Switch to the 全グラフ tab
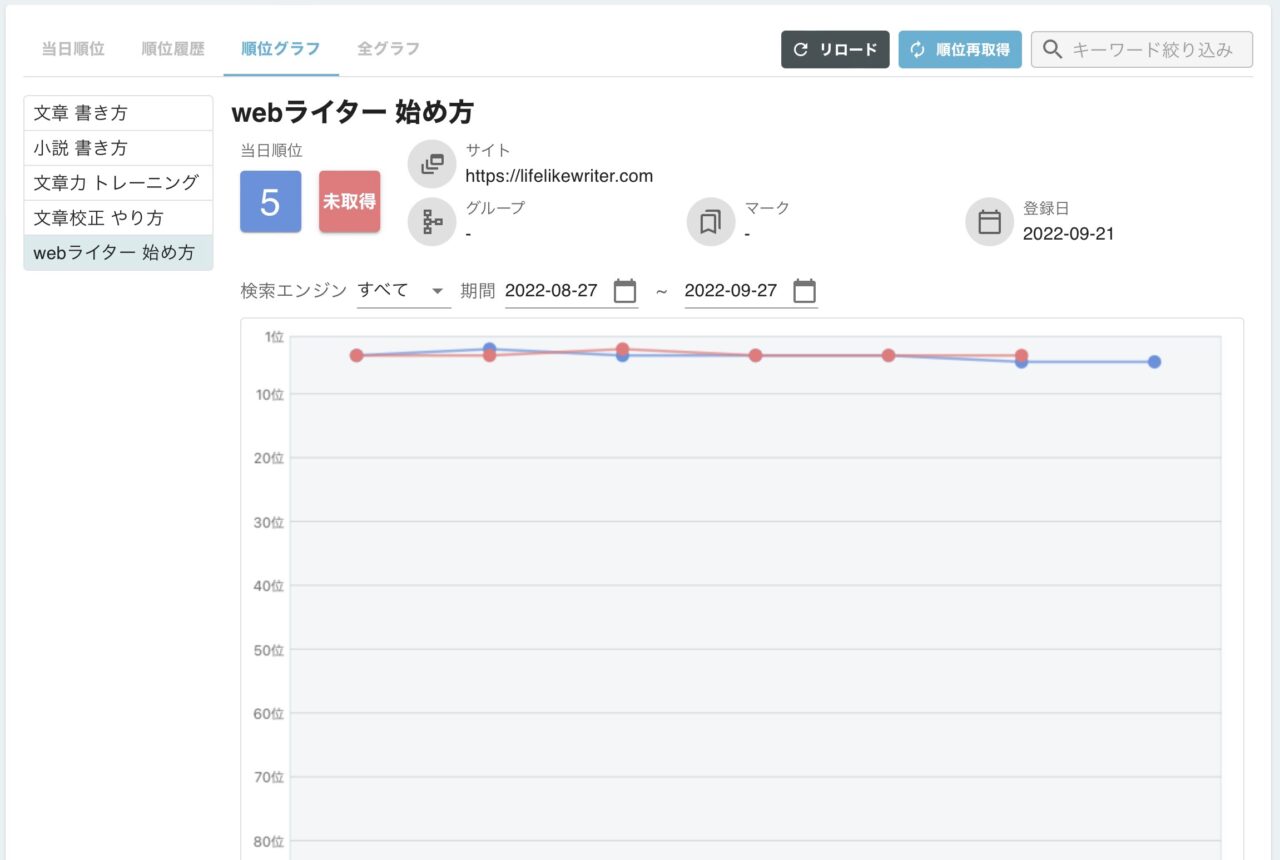 (x=388, y=47)
